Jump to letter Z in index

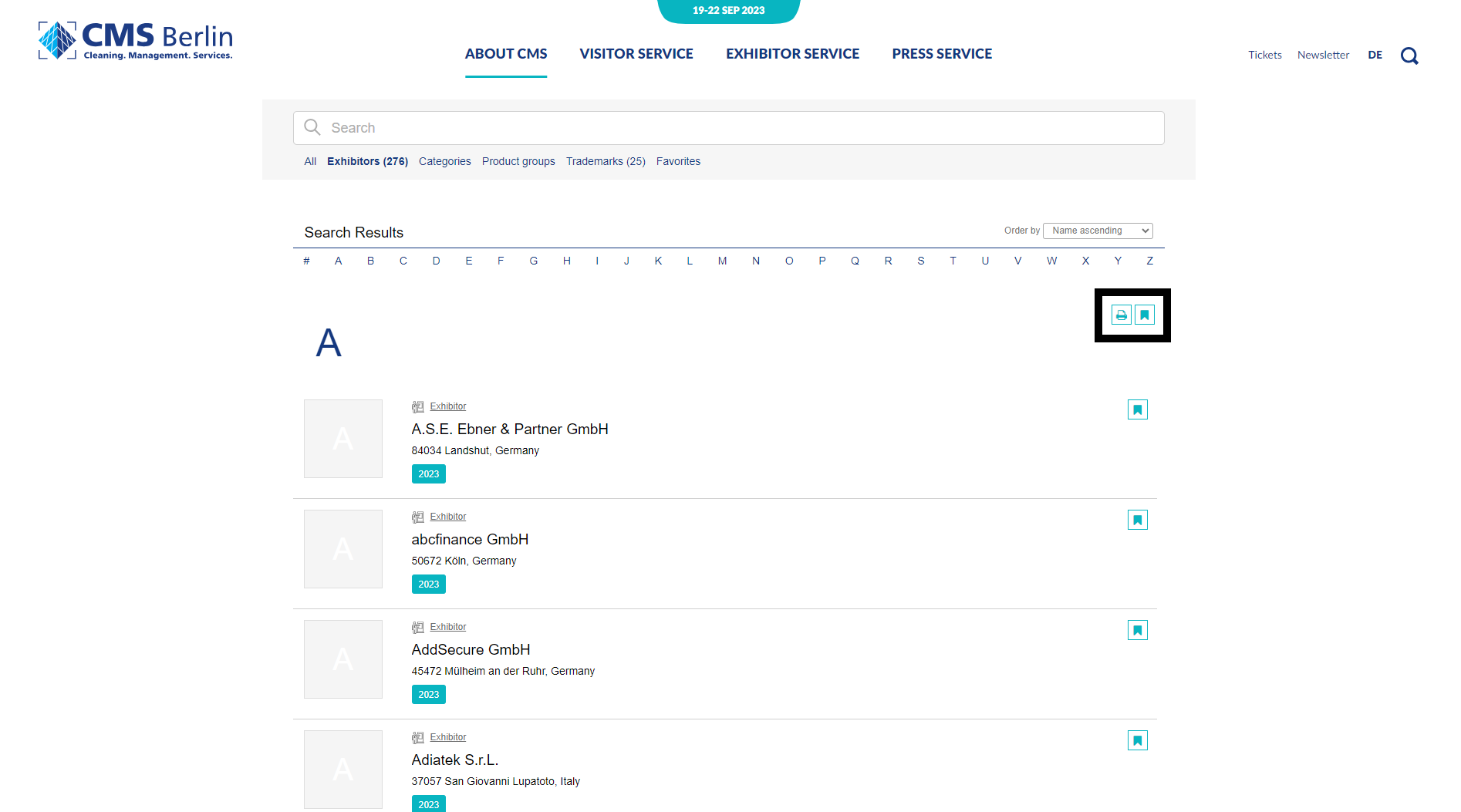click(x=1150, y=261)
